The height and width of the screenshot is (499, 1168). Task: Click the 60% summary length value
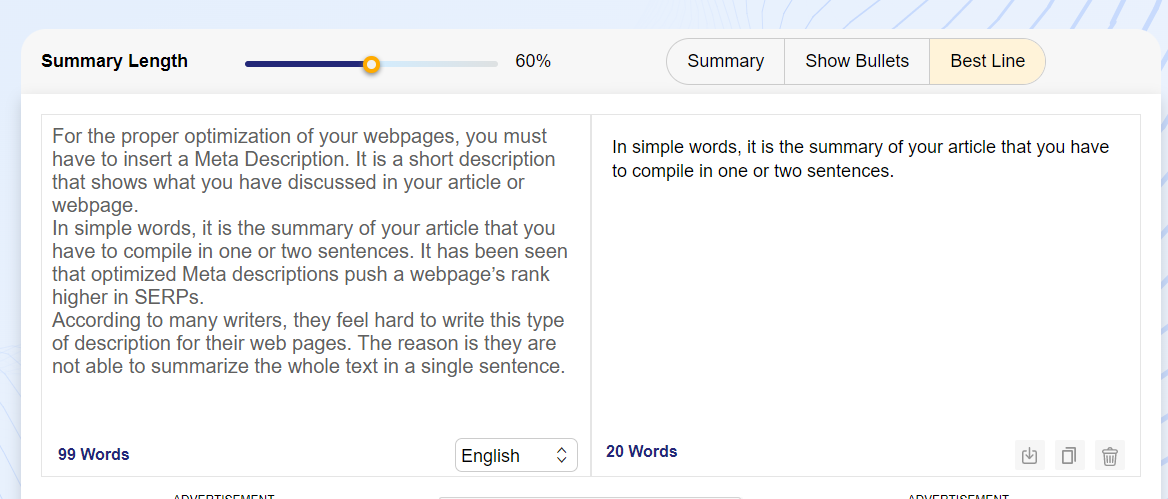point(533,61)
